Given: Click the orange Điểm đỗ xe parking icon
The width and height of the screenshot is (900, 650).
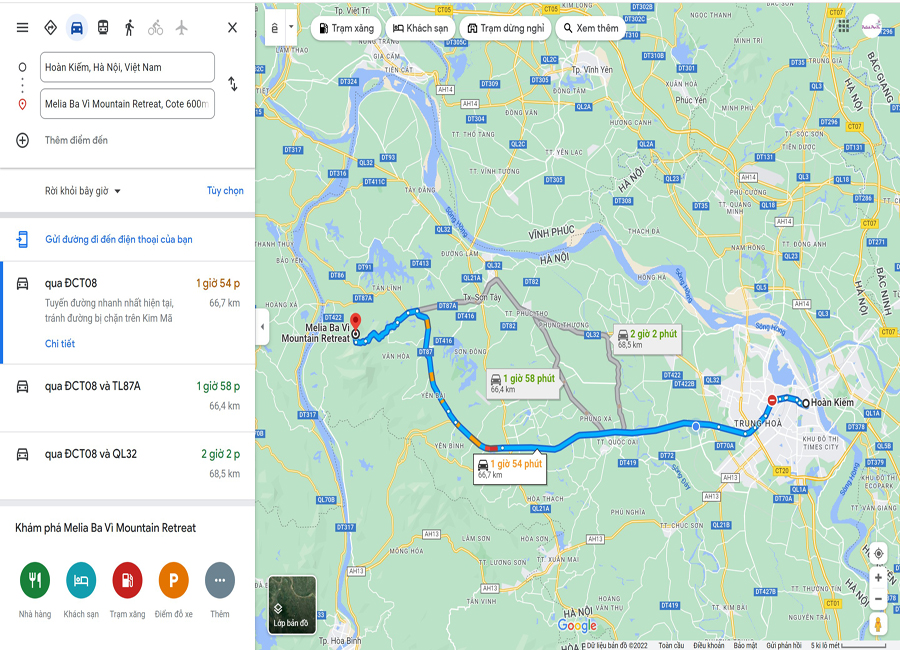Looking at the screenshot, I should click(173, 580).
